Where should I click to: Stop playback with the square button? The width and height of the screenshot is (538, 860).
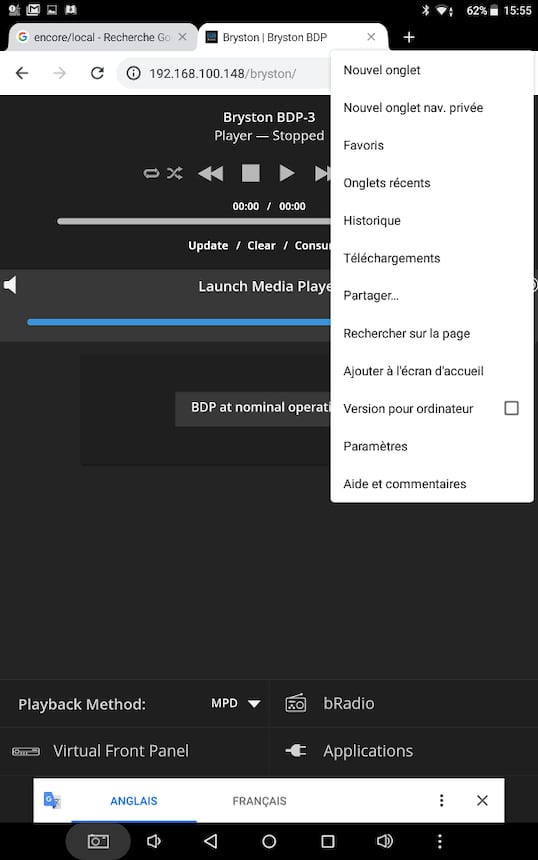click(251, 173)
